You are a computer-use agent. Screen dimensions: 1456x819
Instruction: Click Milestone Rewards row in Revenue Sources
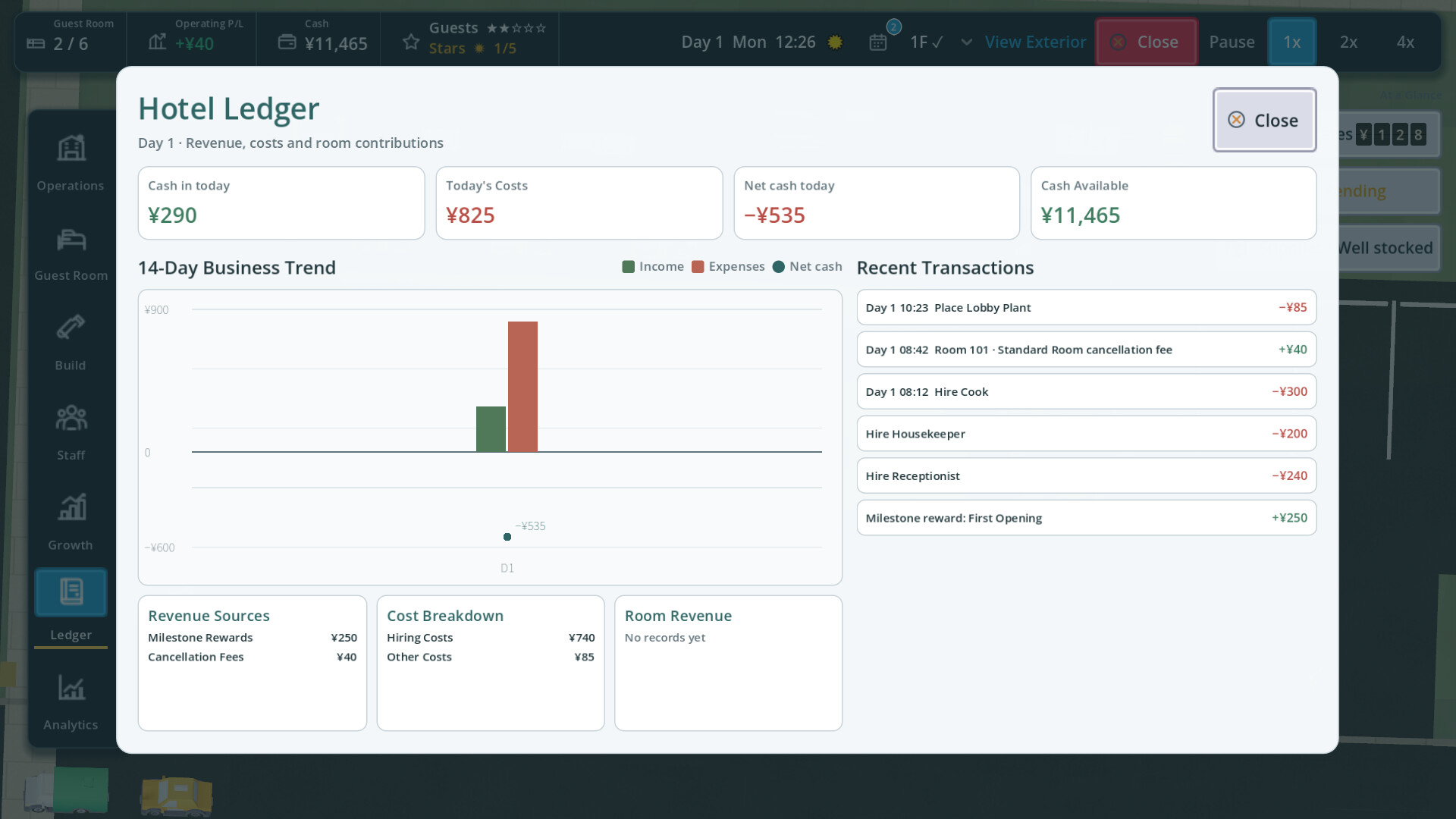pos(253,638)
